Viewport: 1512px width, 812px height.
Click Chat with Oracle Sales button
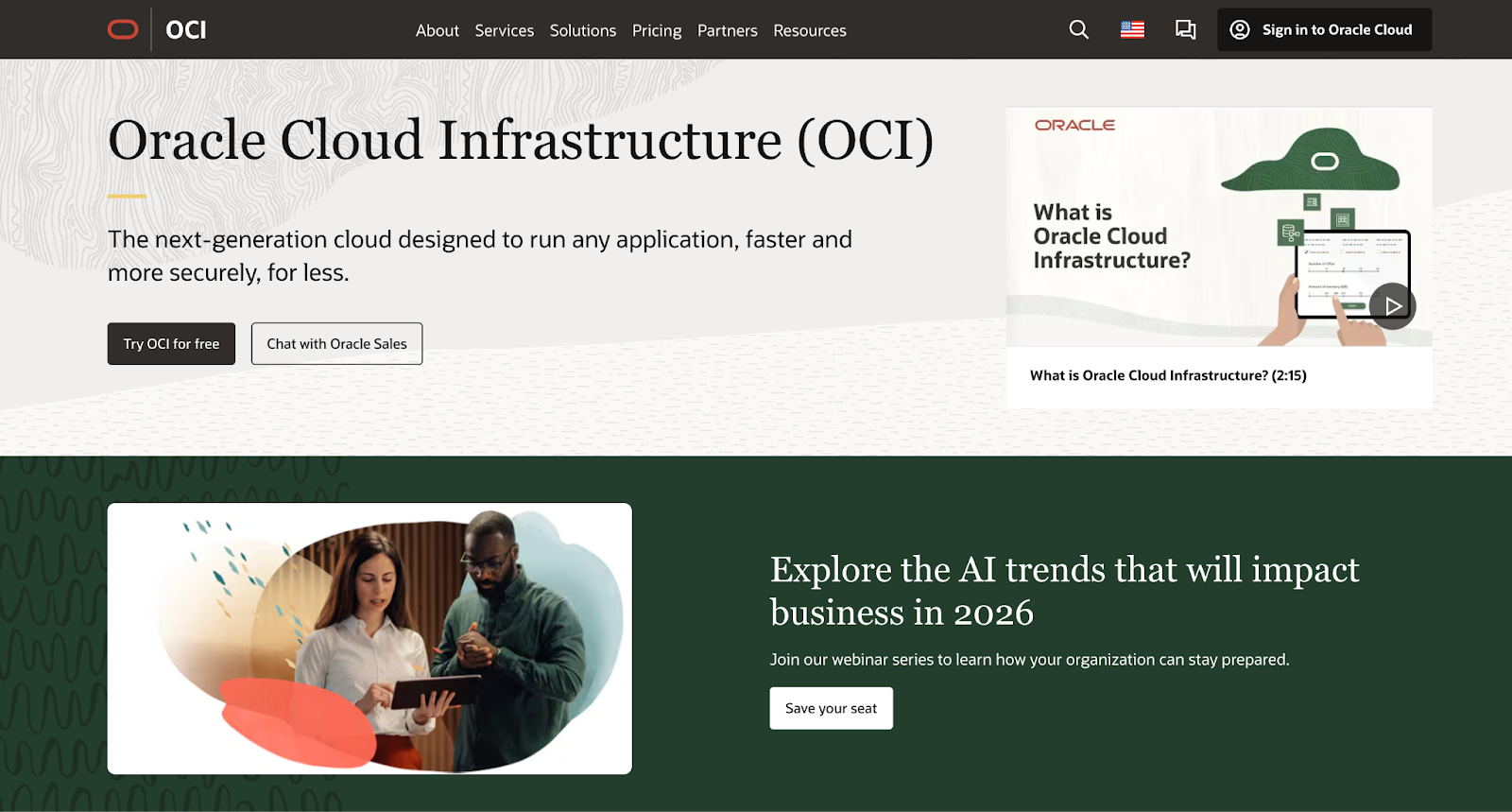pyautogui.click(x=336, y=344)
